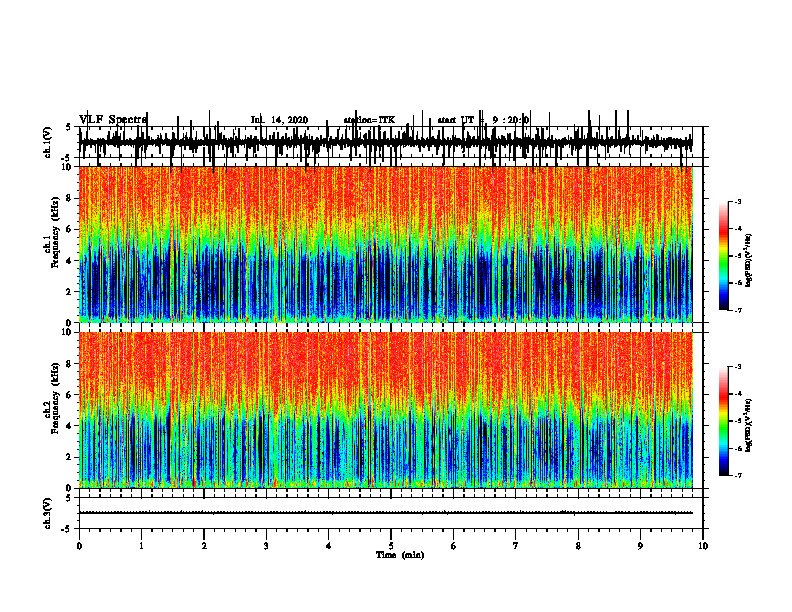Click the ch.3 flat voltage trace panel
The height and width of the screenshot is (612, 792).
[x=390, y=513]
